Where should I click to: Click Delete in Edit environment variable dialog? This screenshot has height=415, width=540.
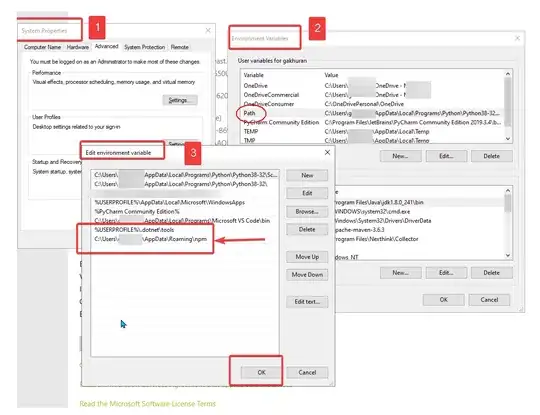307,229
